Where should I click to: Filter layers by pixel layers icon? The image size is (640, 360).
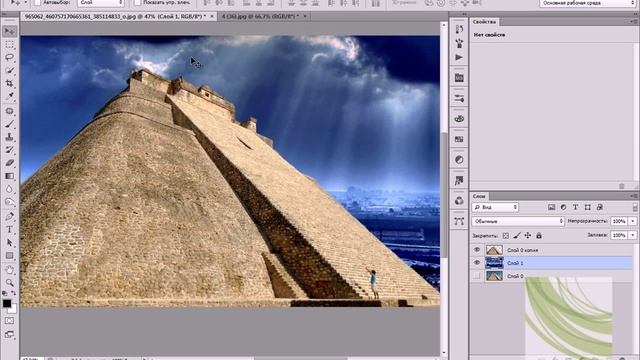(x=551, y=207)
